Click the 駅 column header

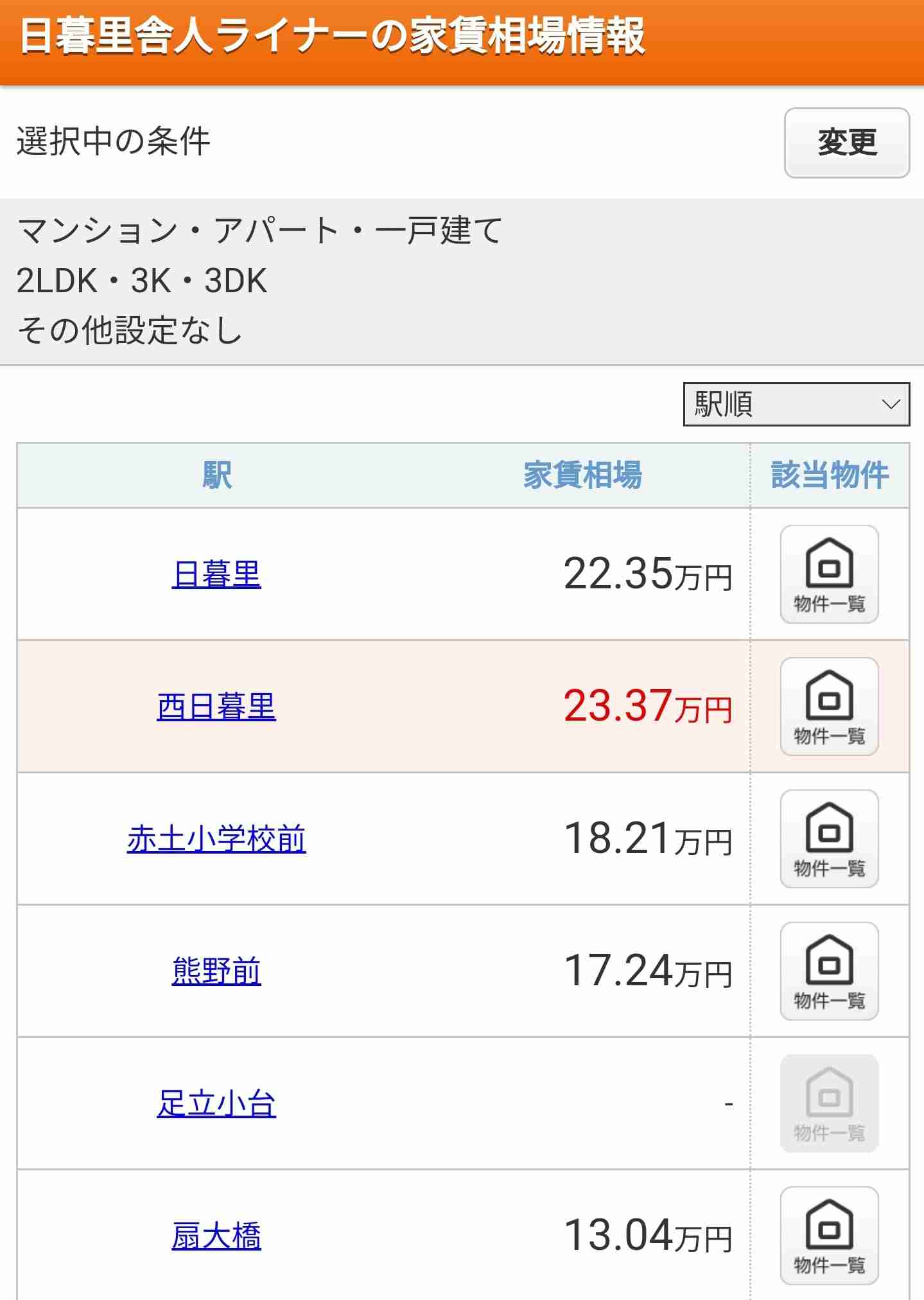[x=217, y=475]
